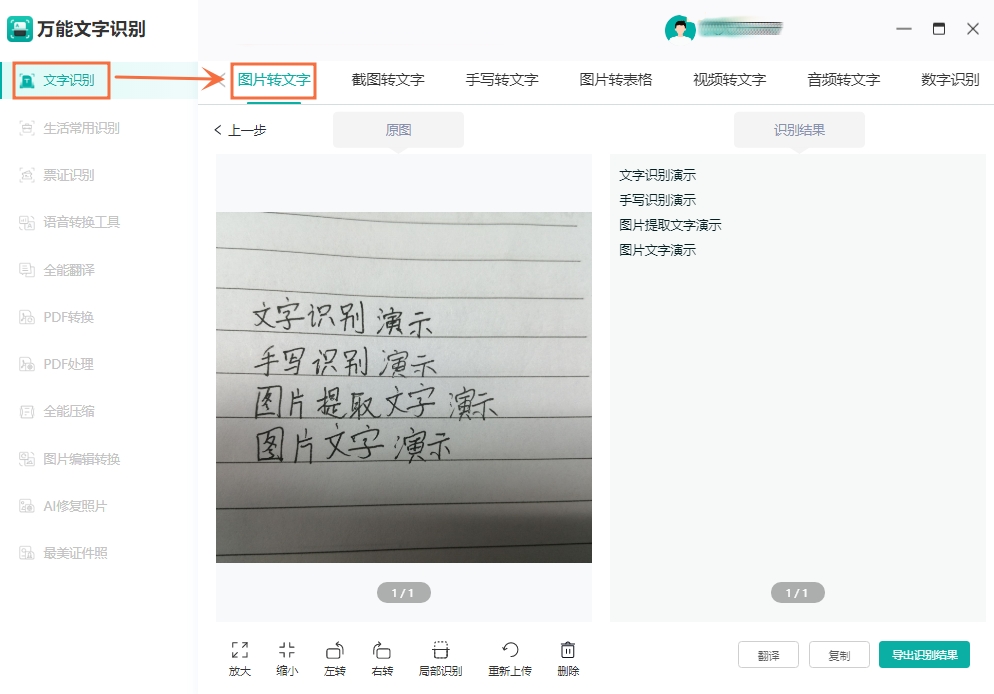
Task: Rotate the image left with 左转
Action: [335, 657]
